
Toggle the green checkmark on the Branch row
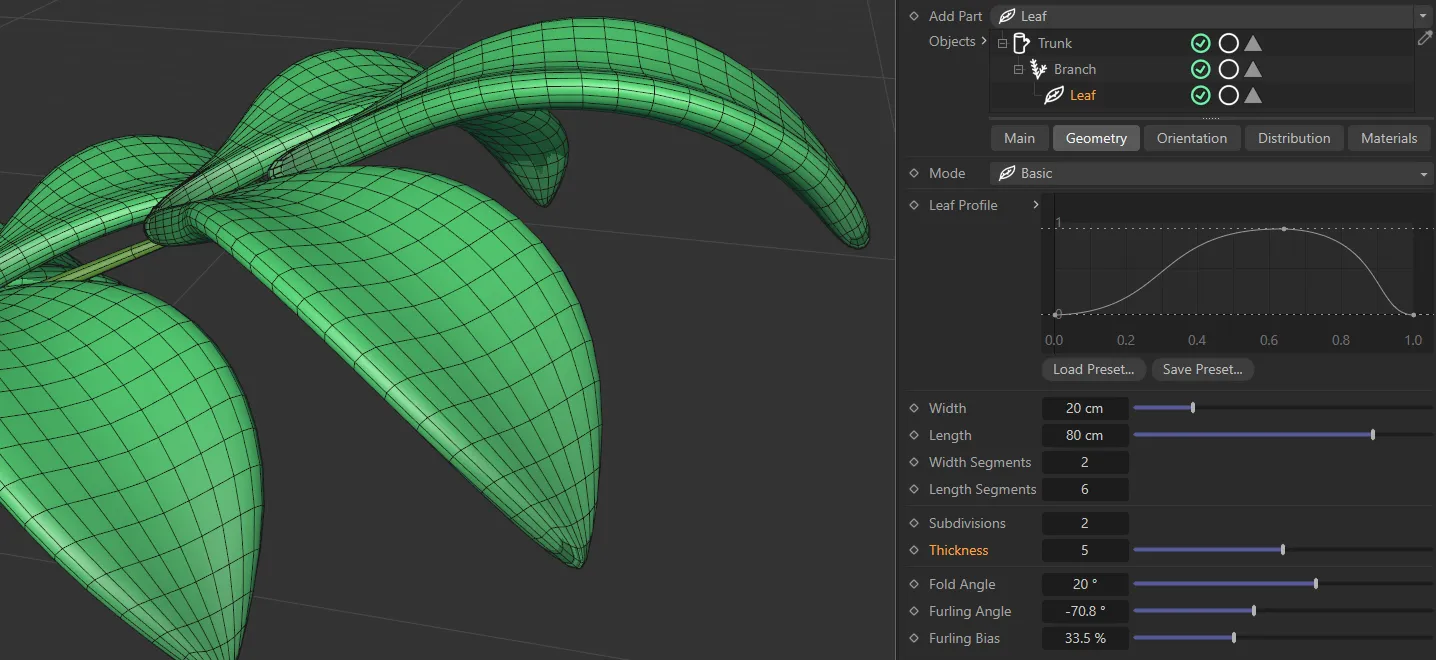[x=1200, y=69]
